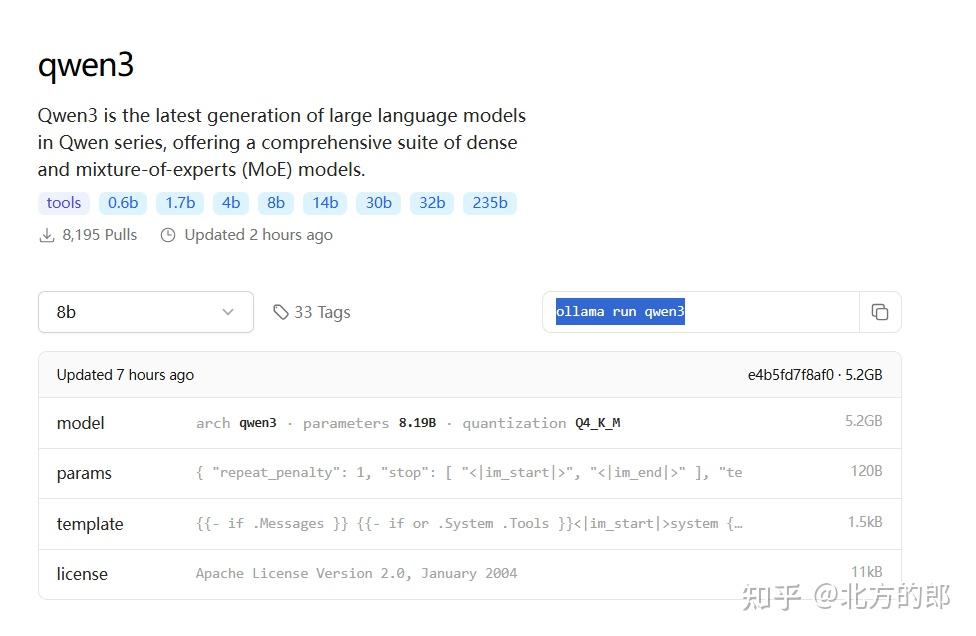Click the download icon next to Pulls
The height and width of the screenshot is (636, 976).
[x=46, y=235]
